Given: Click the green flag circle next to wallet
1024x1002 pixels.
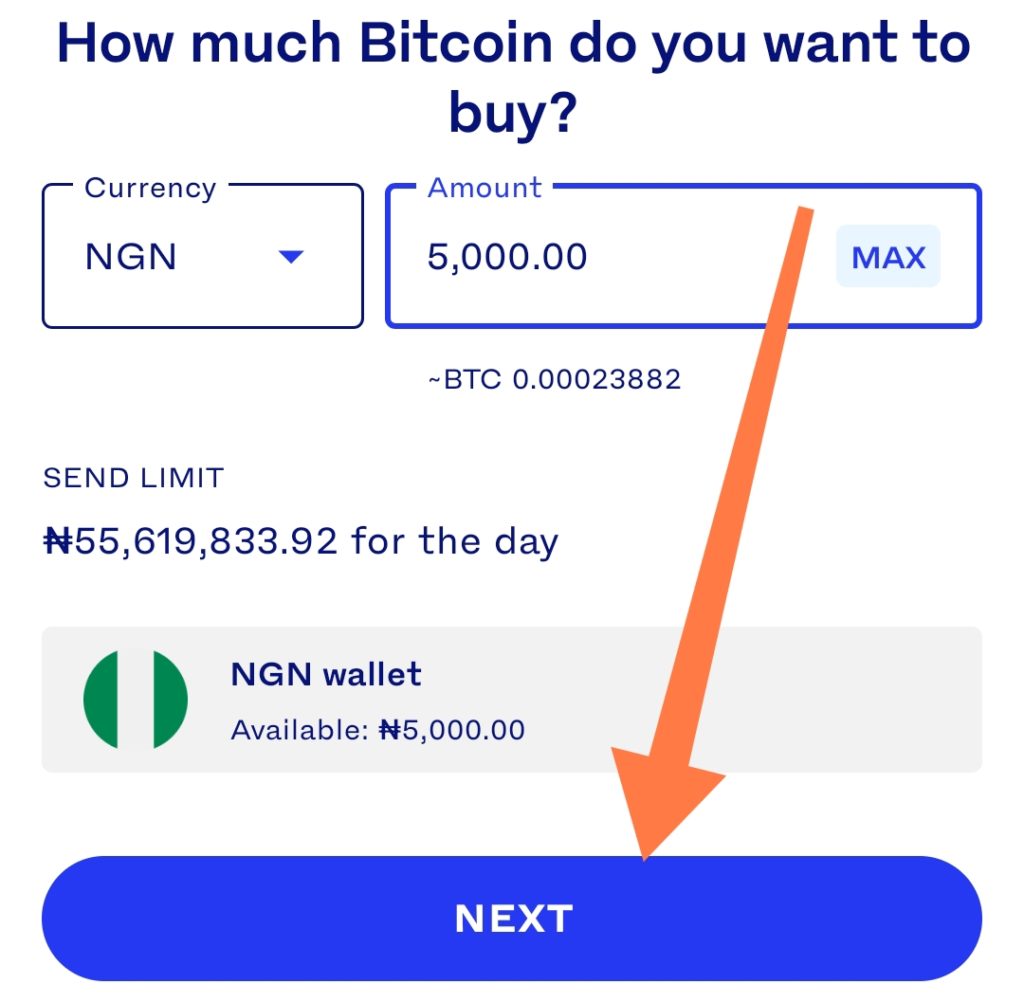Looking at the screenshot, I should (x=135, y=698).
